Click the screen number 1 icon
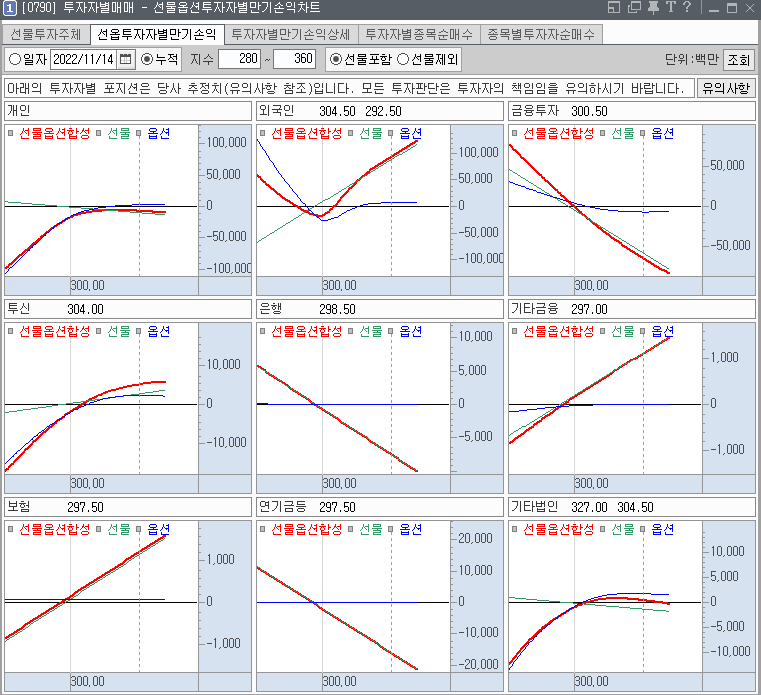This screenshot has height=695, width=761. click(x=9, y=8)
